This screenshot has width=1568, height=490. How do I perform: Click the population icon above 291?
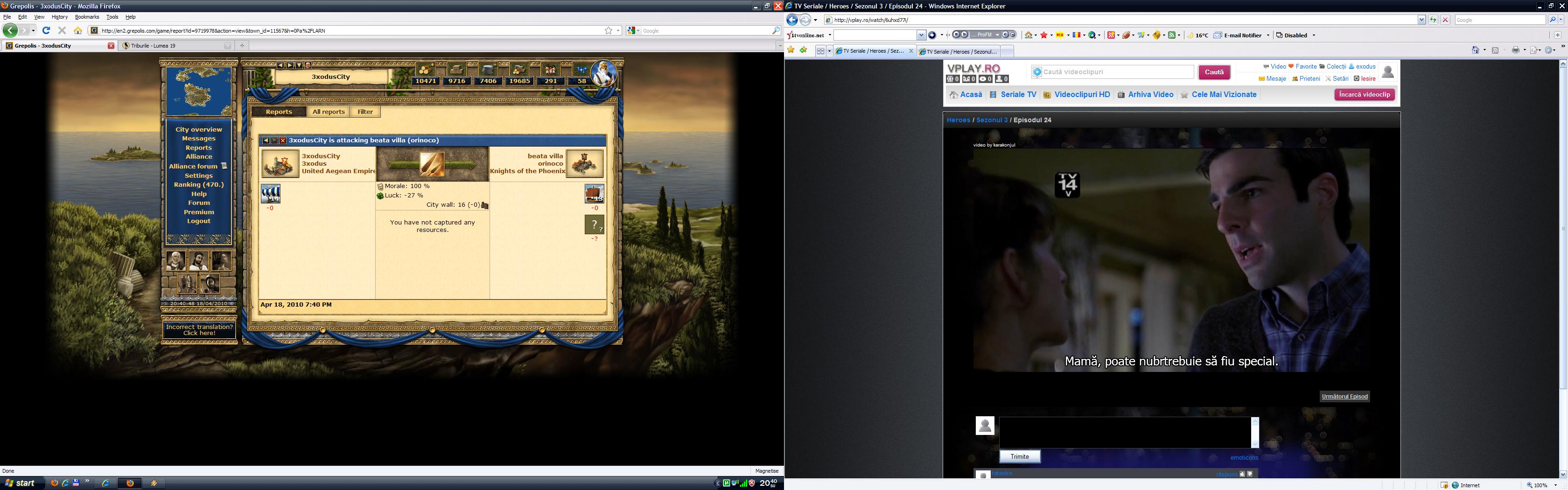551,70
